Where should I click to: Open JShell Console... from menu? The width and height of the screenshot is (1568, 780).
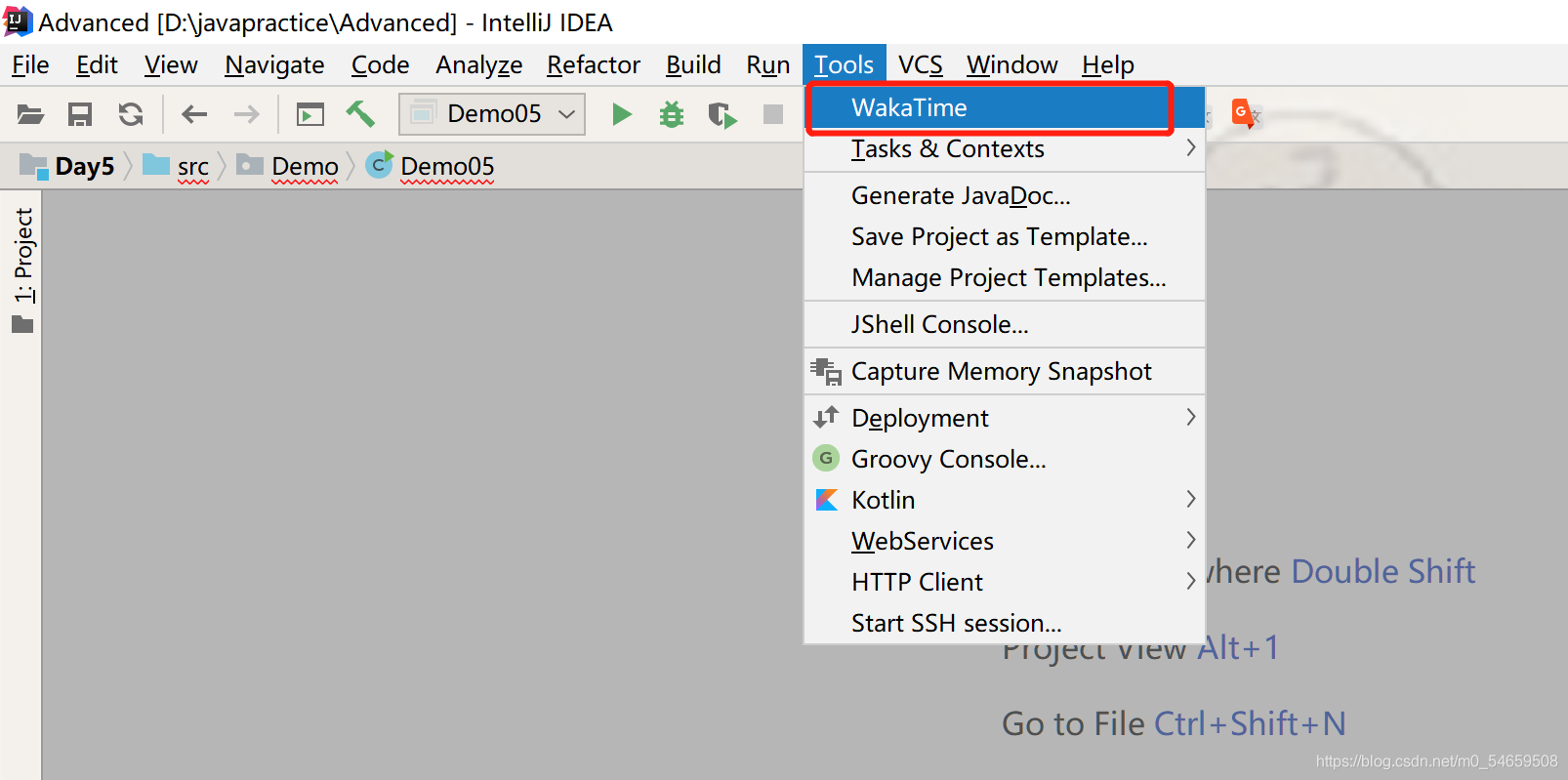[1005, 324]
